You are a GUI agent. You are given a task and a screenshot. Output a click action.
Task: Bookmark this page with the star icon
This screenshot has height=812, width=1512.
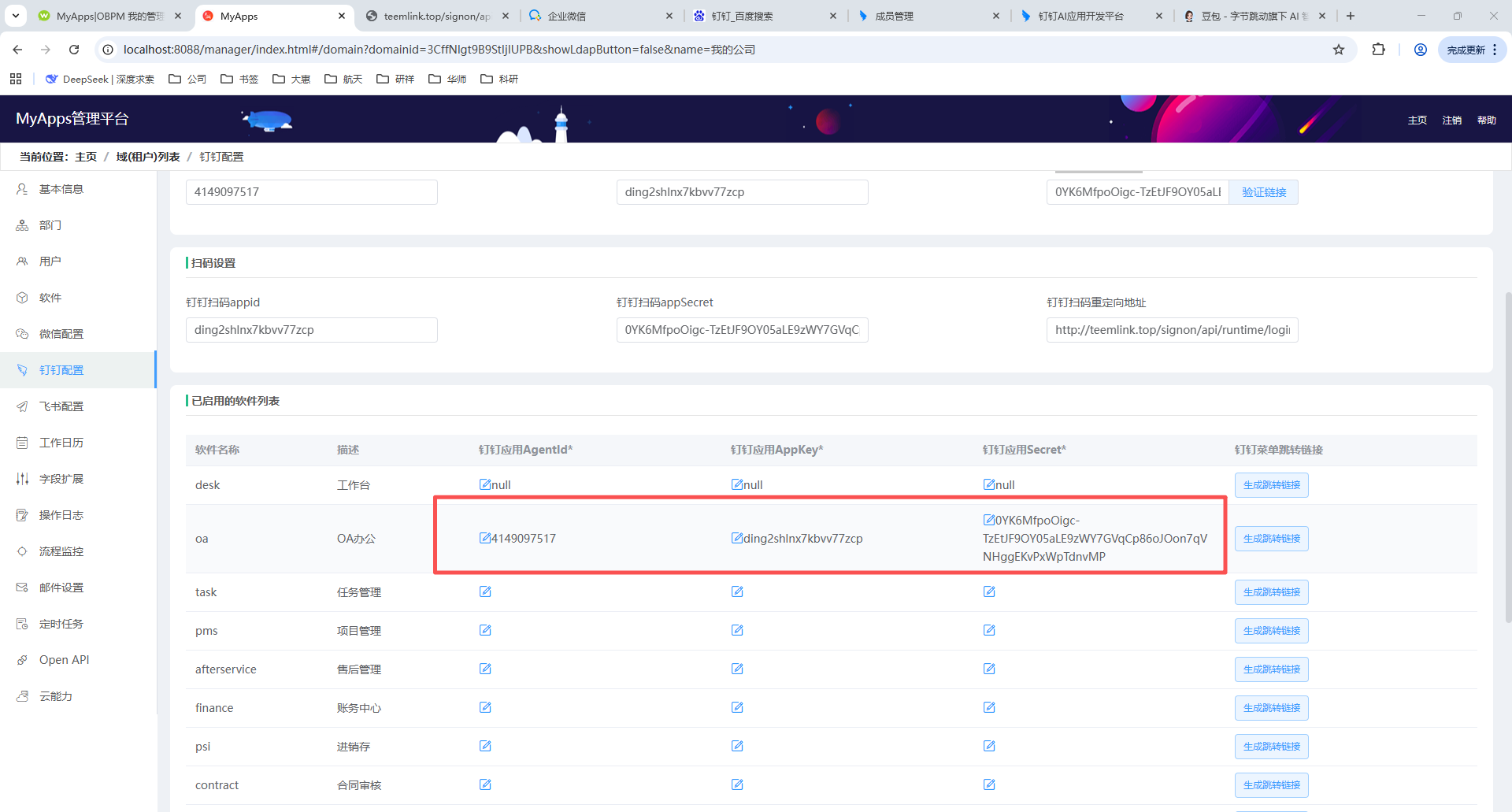1339,50
